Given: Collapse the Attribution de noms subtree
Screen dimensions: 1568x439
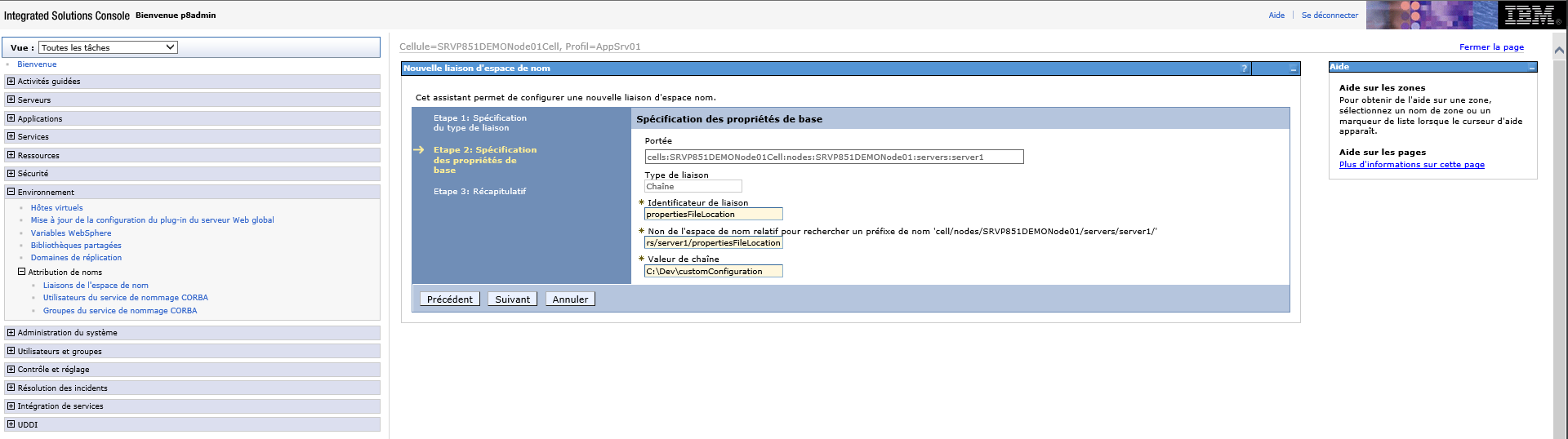Looking at the screenshot, I should (x=22, y=272).
